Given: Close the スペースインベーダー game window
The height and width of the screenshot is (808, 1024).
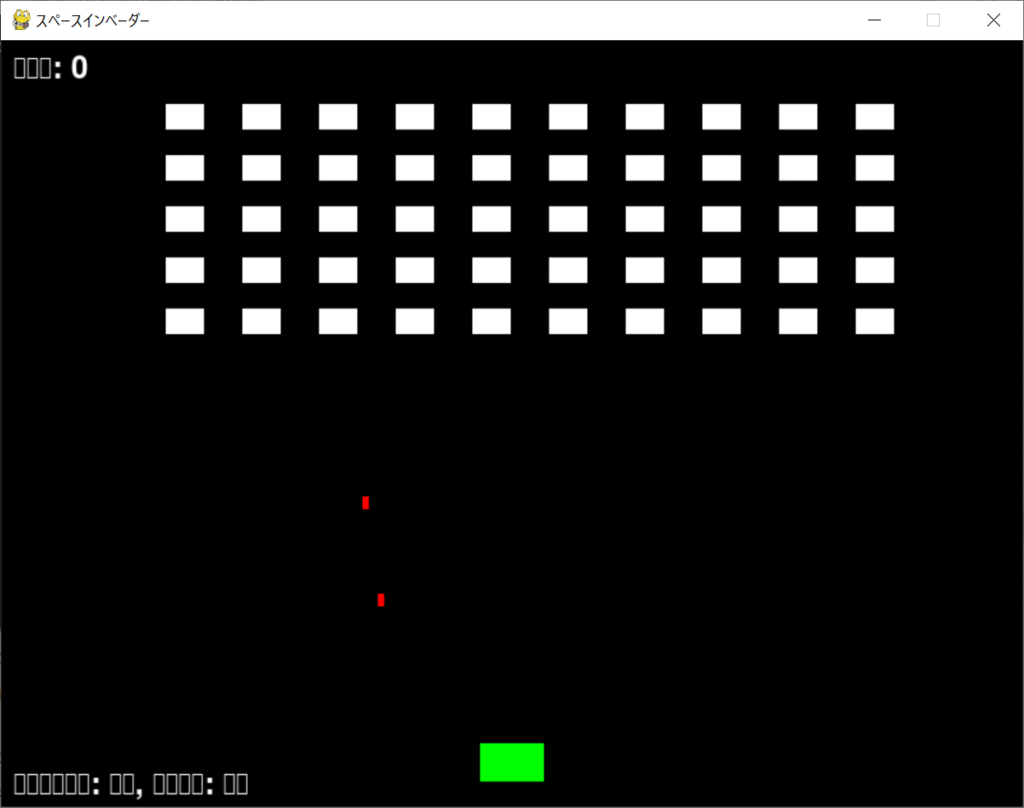Looking at the screenshot, I should tap(993, 20).
